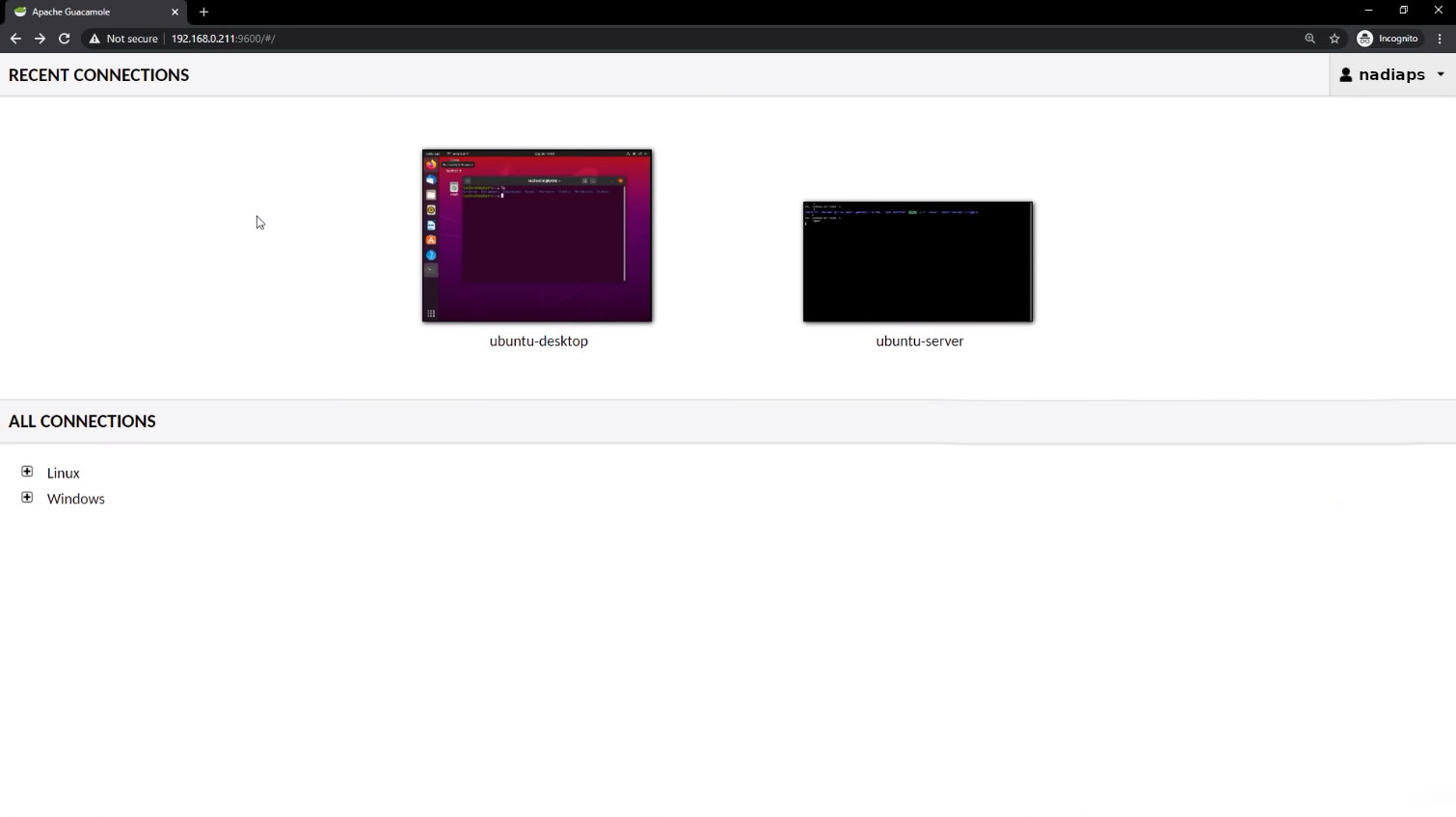Open the ubuntu-server connection thumbnail
The width and height of the screenshot is (1456, 817).
point(918,261)
